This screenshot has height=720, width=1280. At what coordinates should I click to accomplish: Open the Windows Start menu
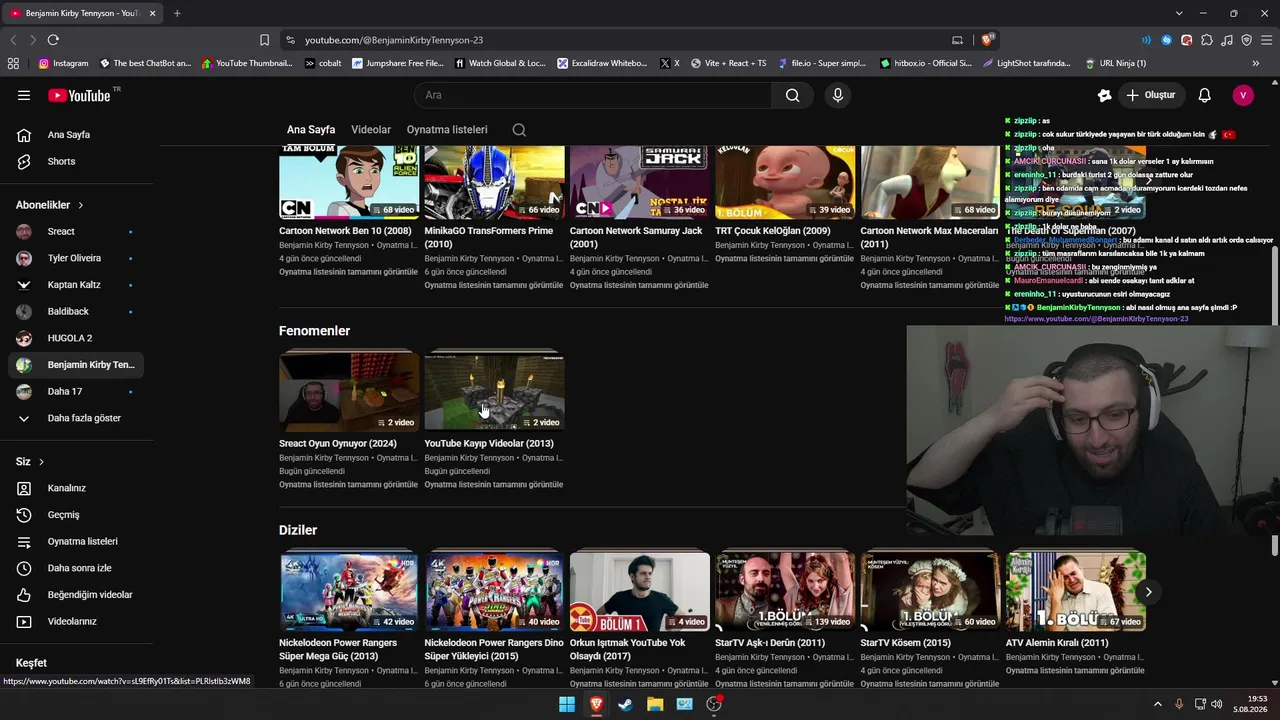[567, 704]
